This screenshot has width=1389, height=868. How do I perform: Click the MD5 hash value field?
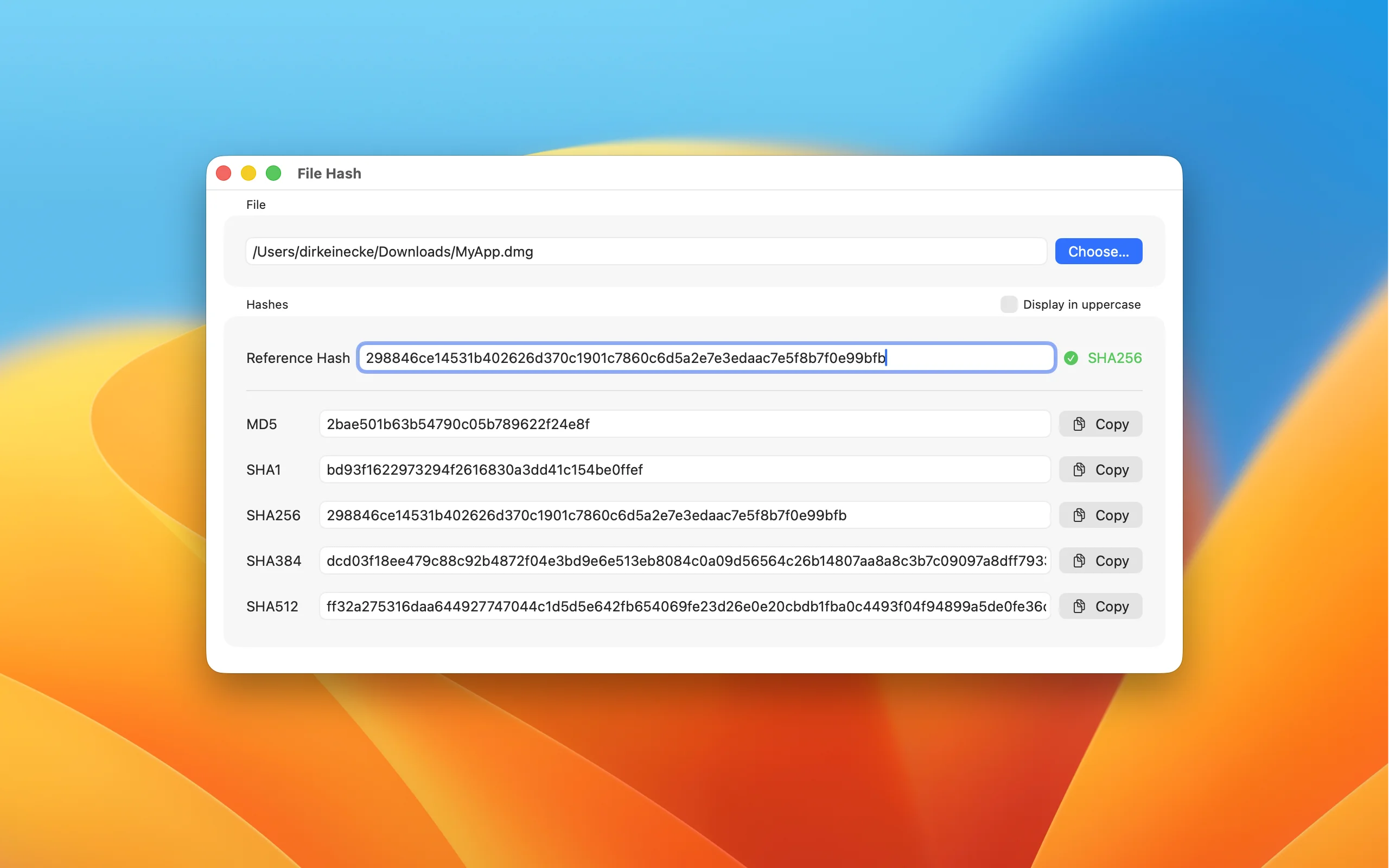tap(685, 424)
